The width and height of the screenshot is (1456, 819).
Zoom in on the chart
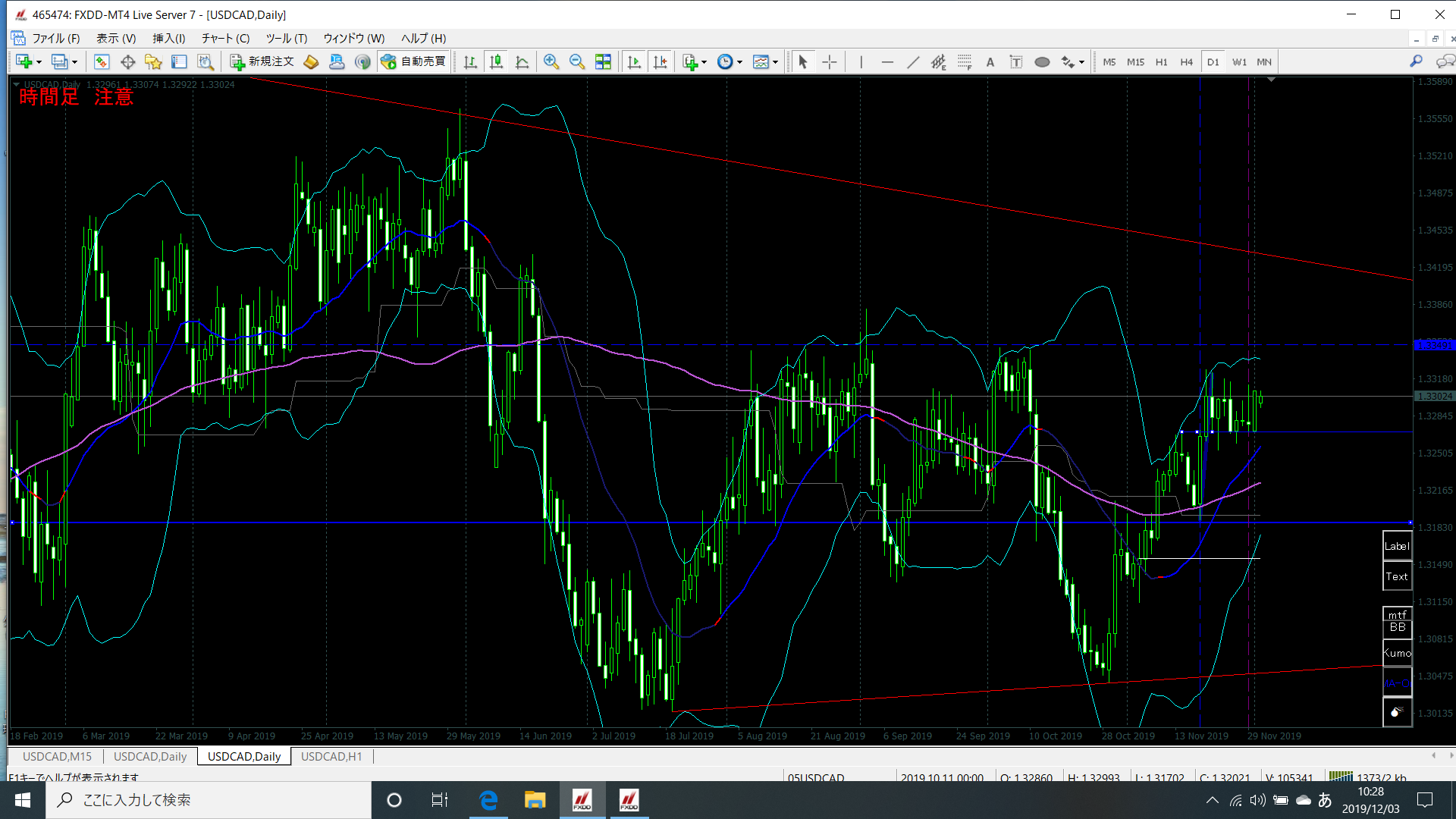tap(551, 62)
